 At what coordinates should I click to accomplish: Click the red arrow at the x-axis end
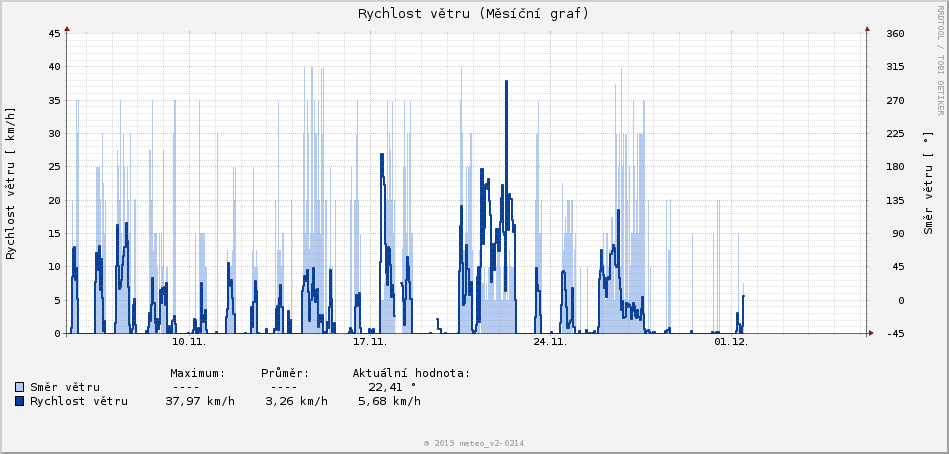(871, 333)
